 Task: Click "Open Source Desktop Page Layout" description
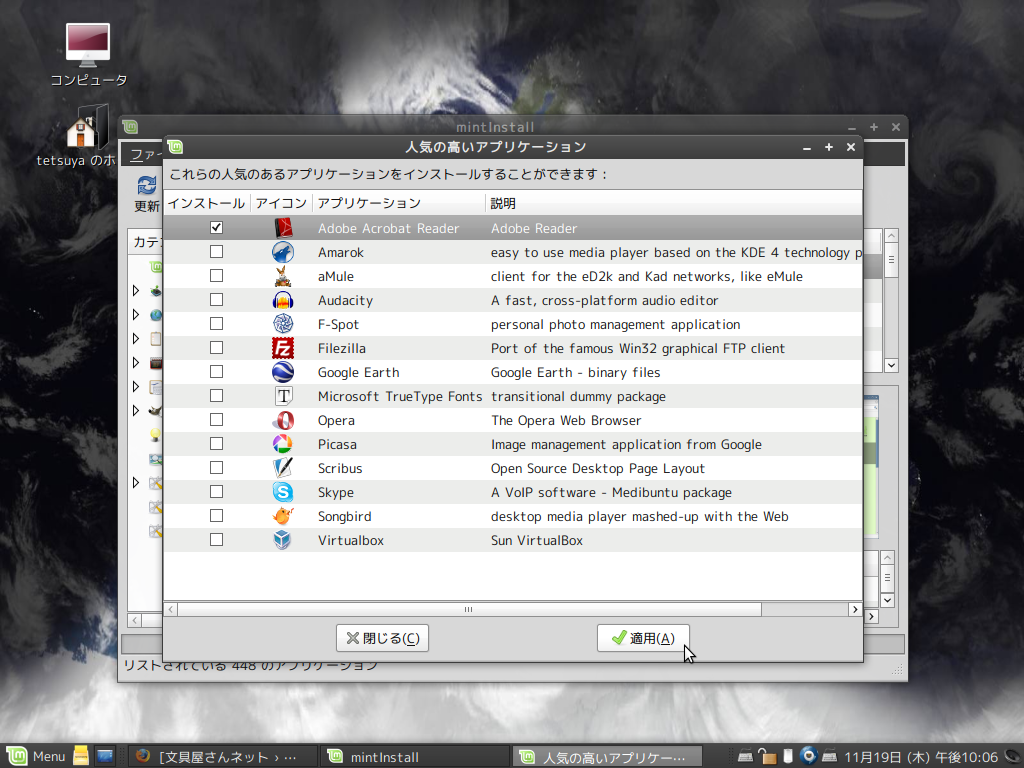598,469
